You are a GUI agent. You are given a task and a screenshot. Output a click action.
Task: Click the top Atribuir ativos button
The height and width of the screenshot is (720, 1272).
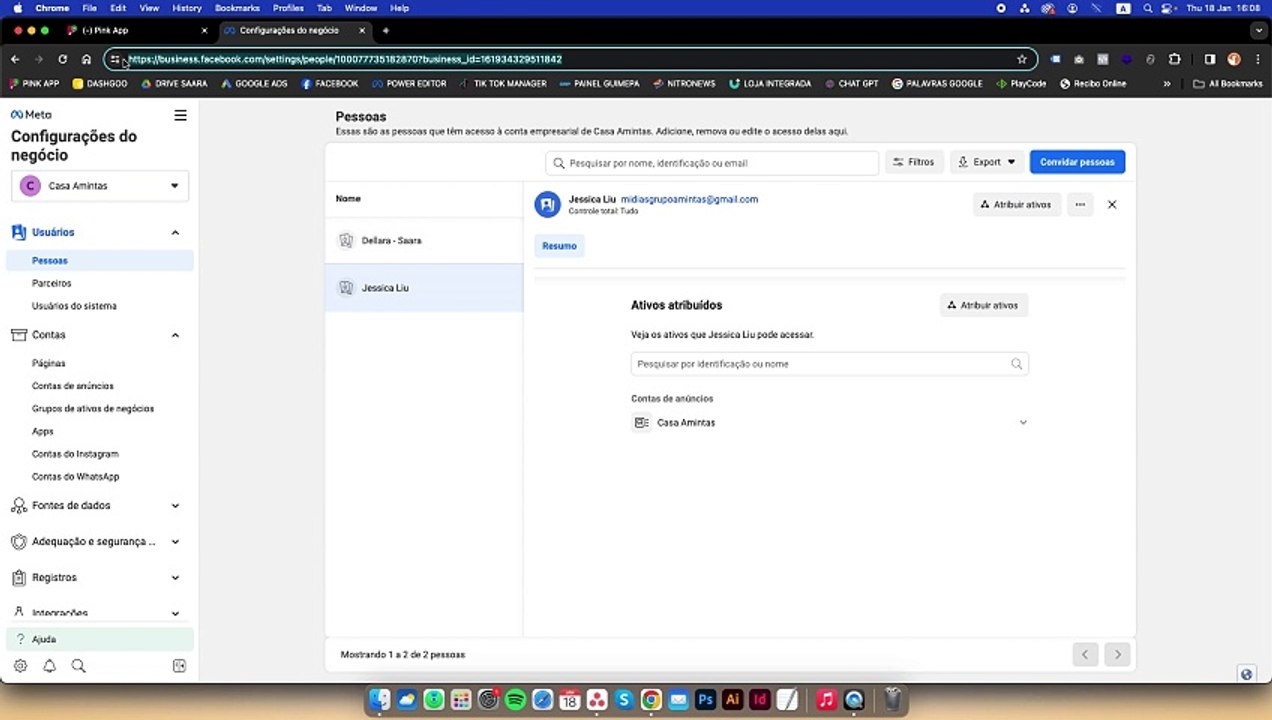pos(1015,204)
